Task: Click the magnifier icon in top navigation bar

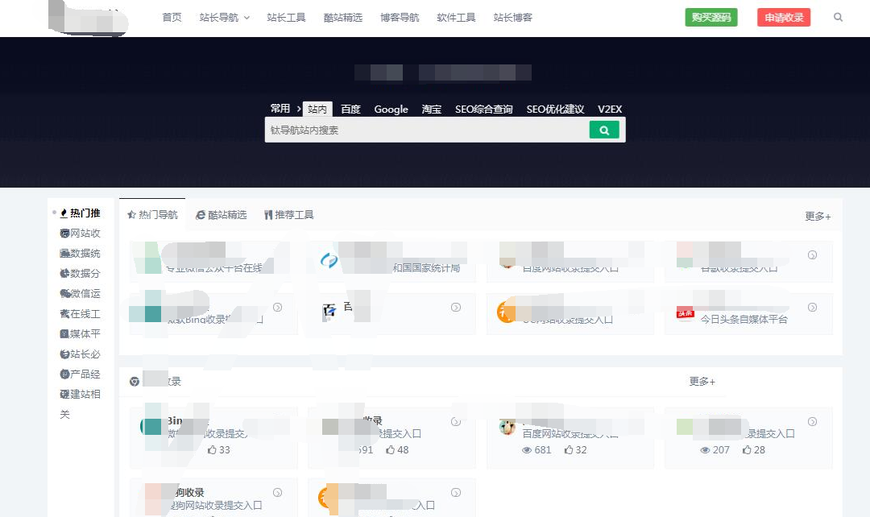Action: pos(838,17)
